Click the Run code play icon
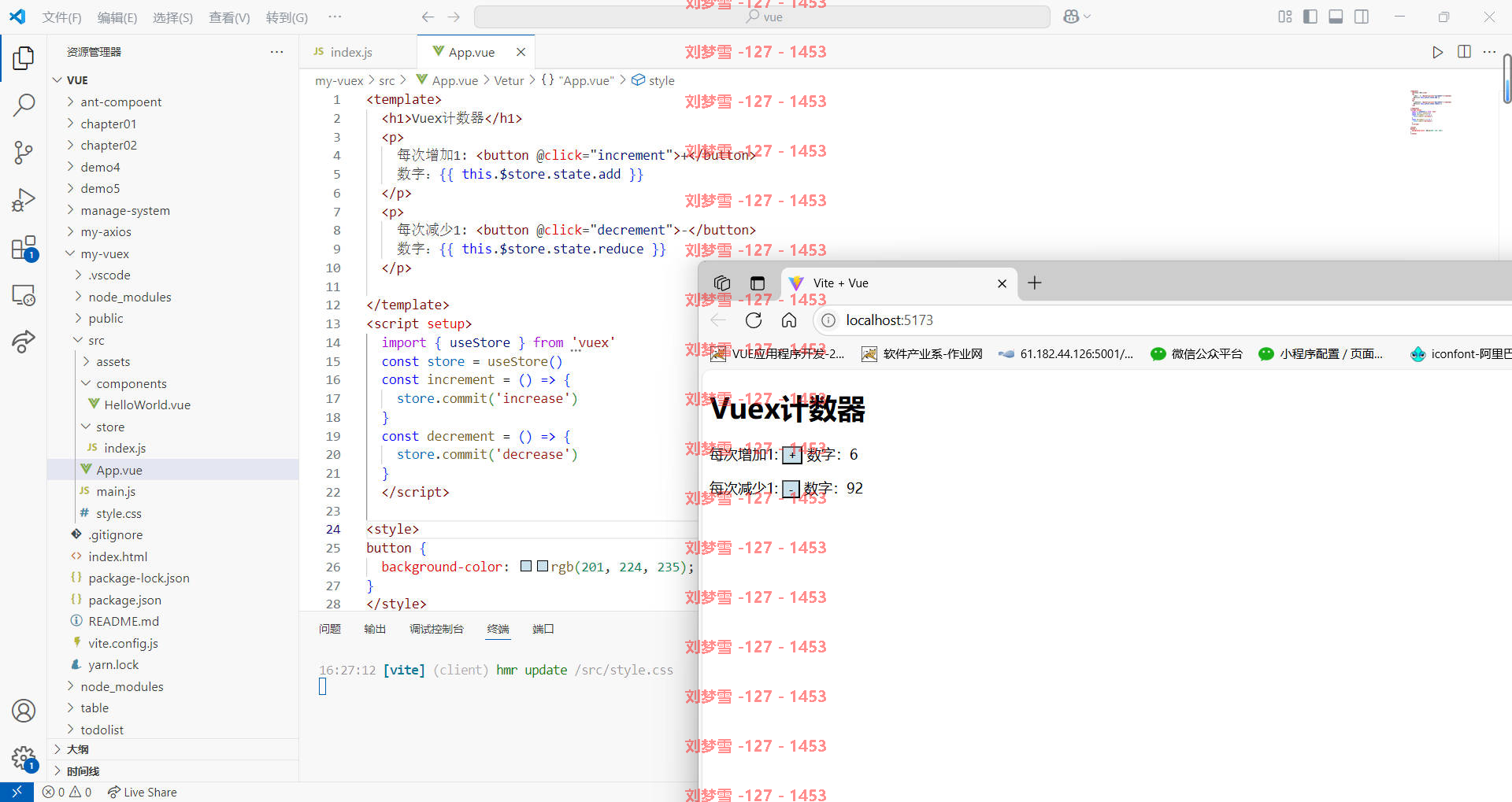This screenshot has height=802, width=1512. tap(1437, 52)
